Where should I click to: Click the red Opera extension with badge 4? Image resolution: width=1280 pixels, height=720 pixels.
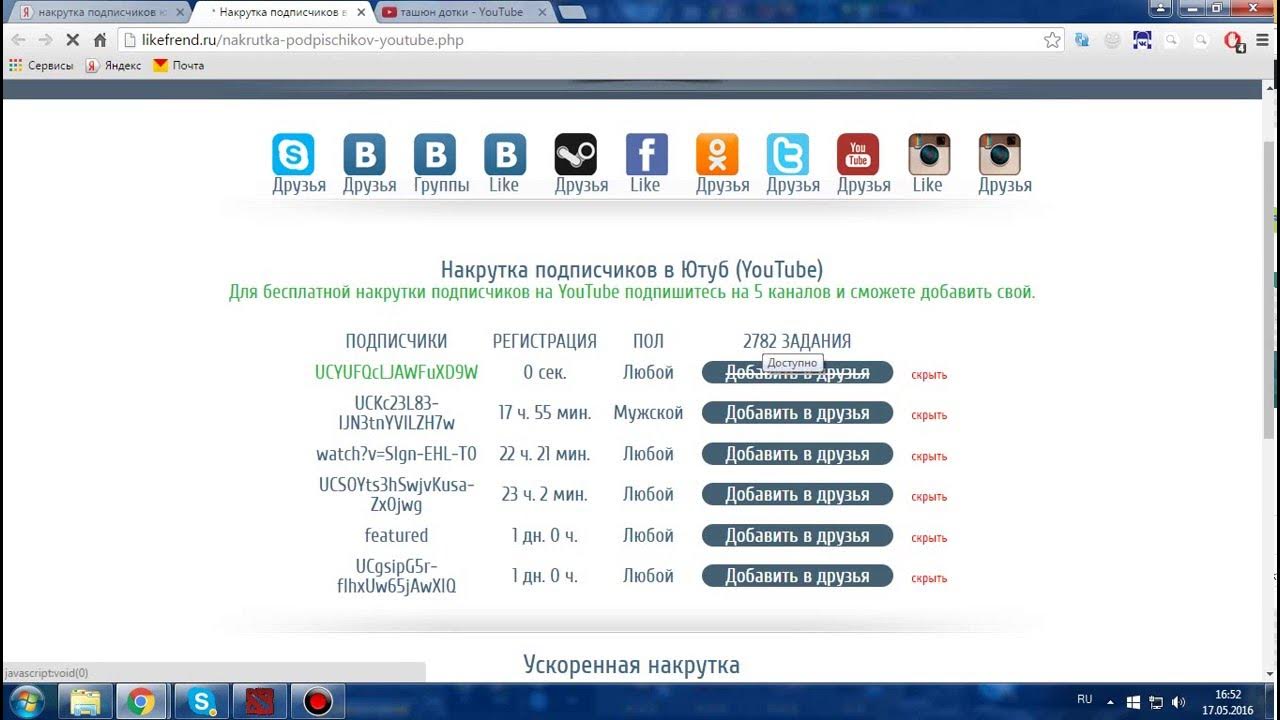(x=1233, y=41)
